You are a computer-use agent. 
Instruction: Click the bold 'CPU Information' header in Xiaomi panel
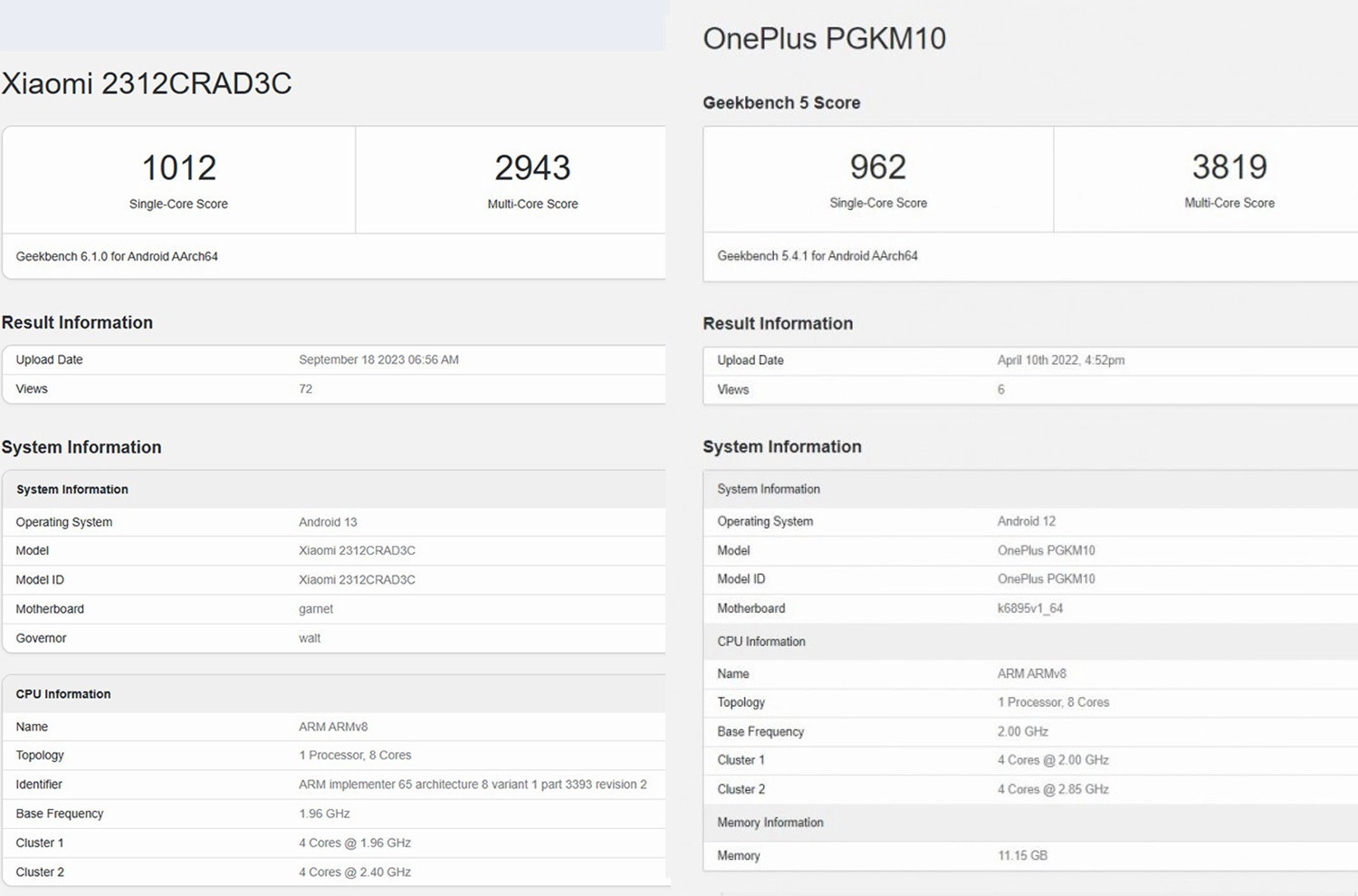pos(63,694)
